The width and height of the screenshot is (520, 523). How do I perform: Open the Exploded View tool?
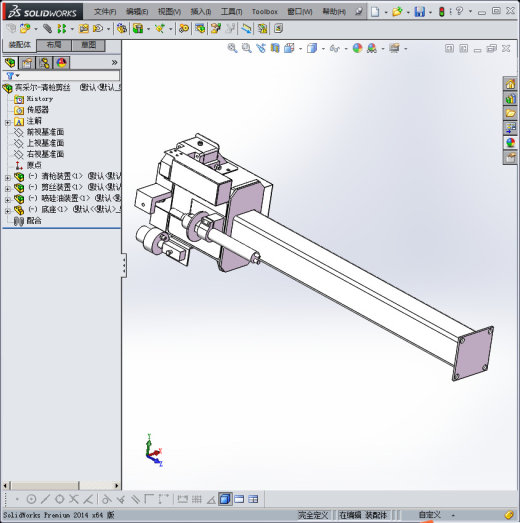pos(215,29)
